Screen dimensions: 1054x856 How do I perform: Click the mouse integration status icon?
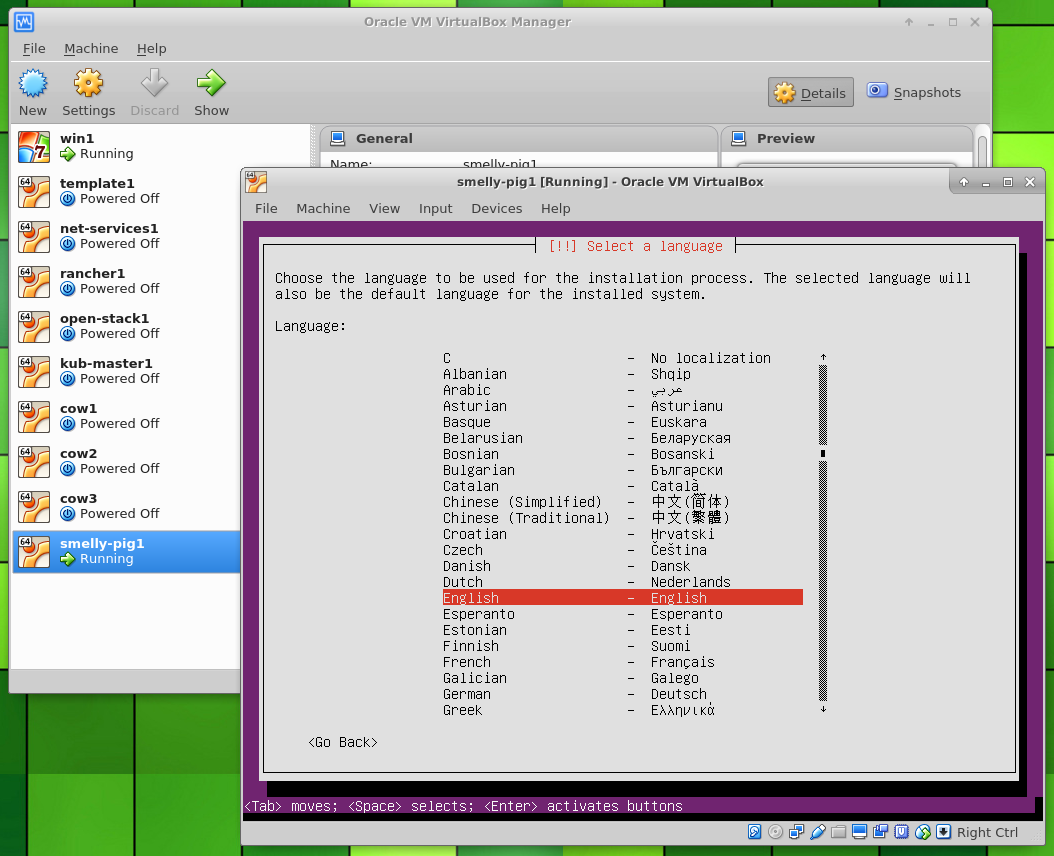tap(923, 832)
